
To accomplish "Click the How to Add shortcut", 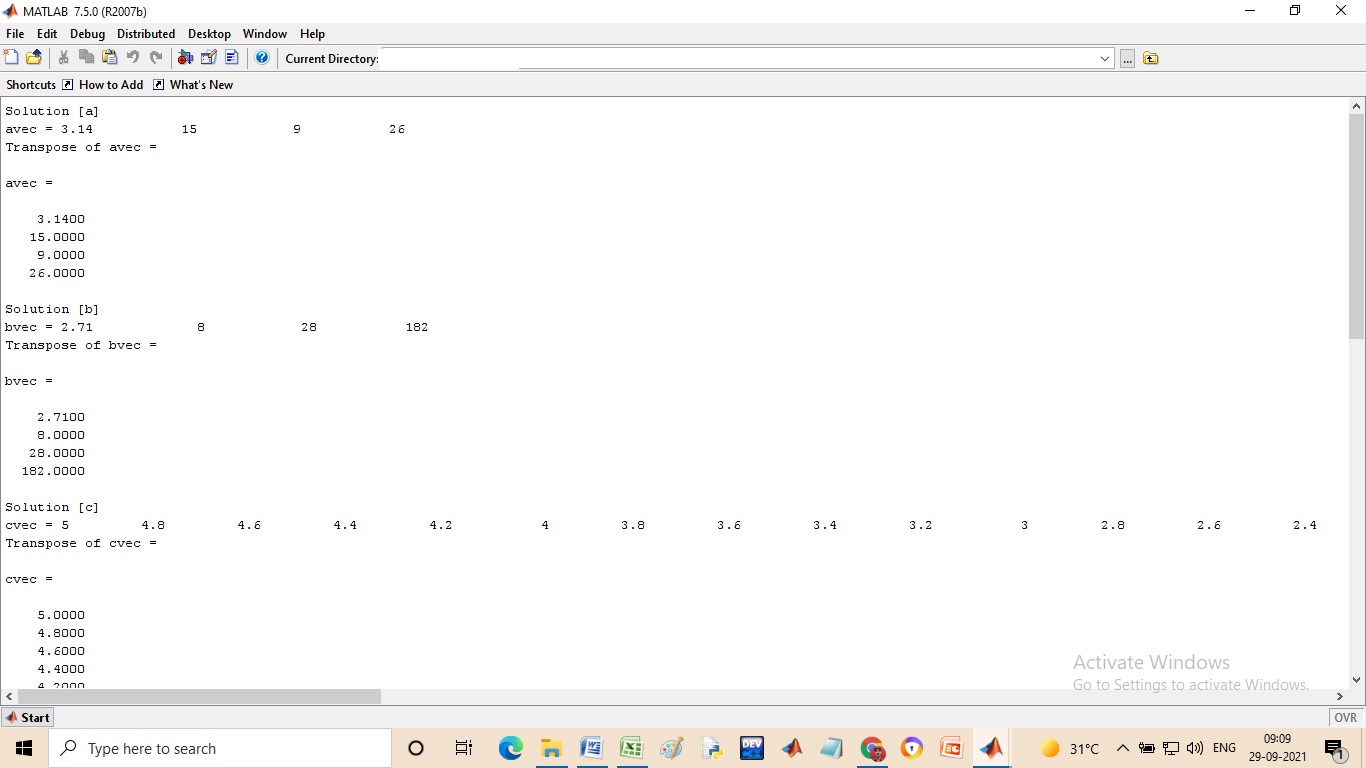I will (x=110, y=85).
